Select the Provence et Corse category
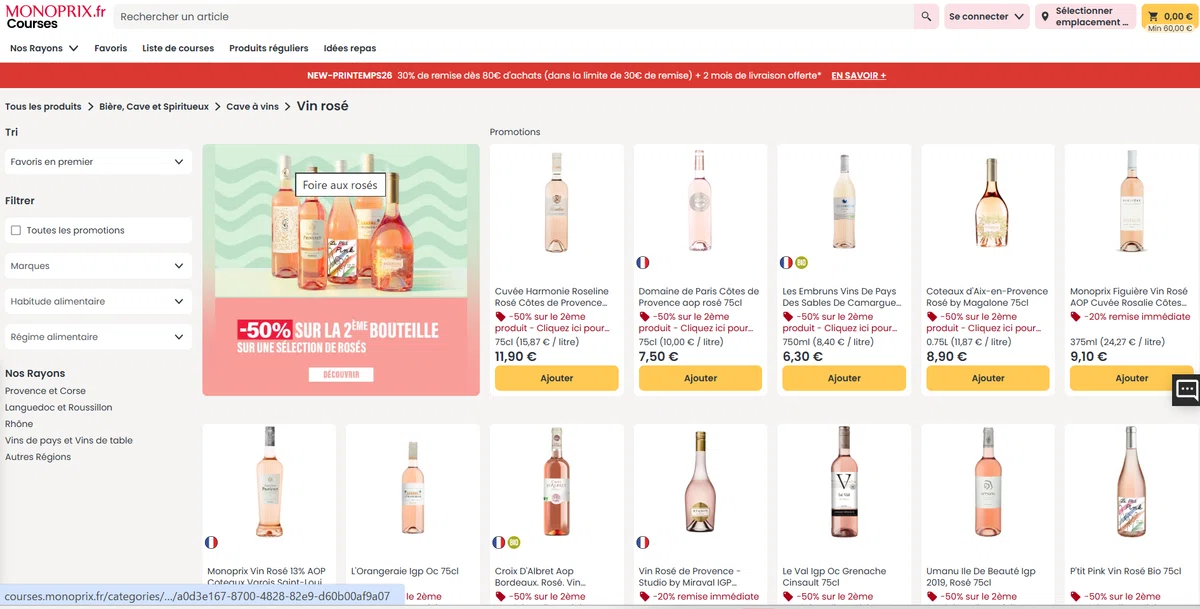 (46, 391)
